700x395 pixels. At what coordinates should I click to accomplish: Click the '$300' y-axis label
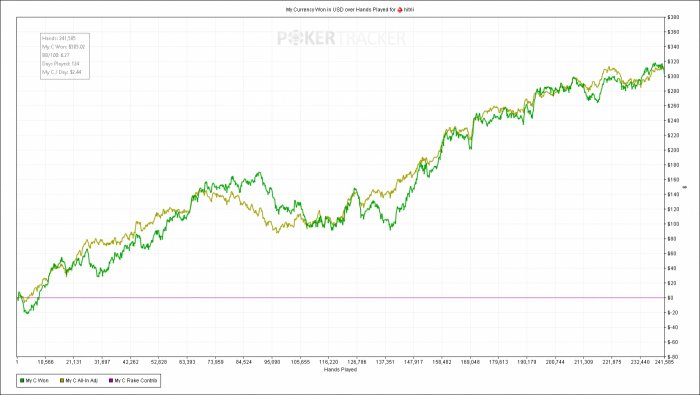pos(673,76)
